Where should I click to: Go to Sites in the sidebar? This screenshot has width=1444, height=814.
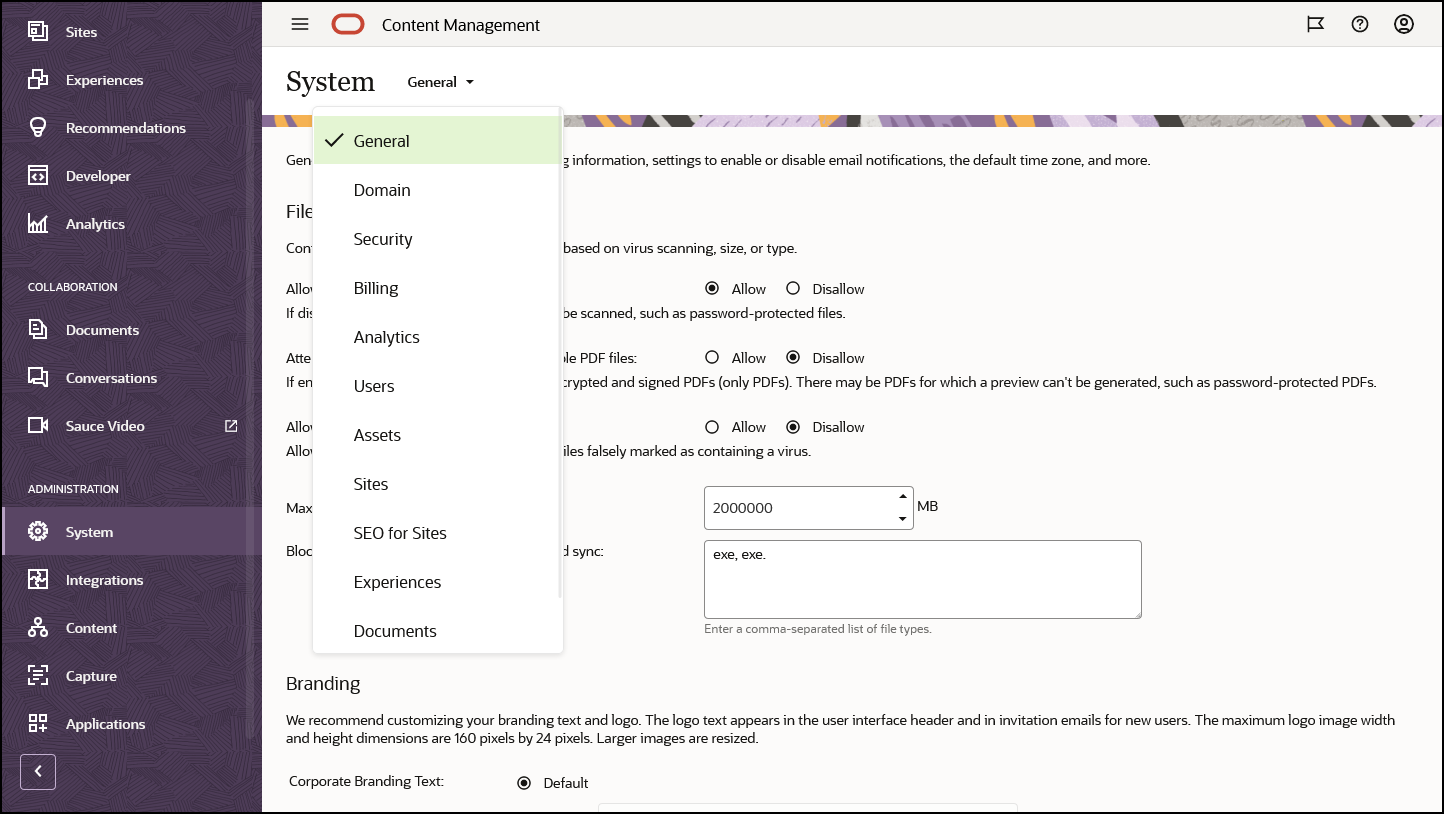click(x=82, y=32)
